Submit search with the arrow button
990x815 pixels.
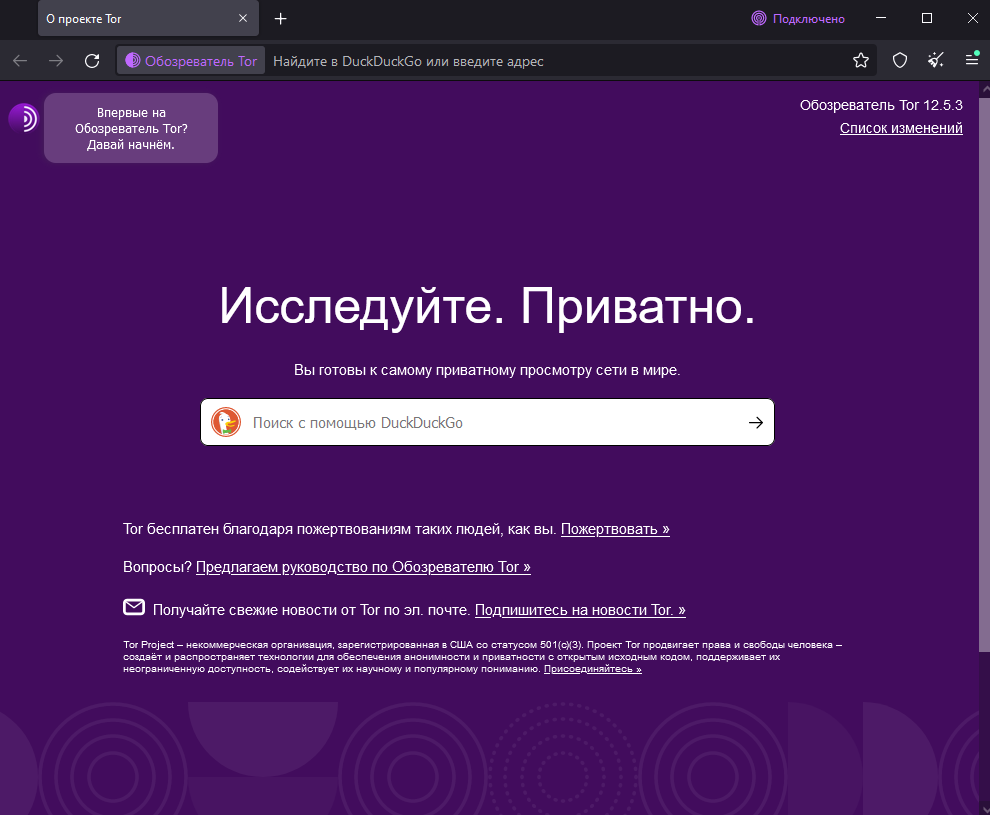tap(756, 422)
